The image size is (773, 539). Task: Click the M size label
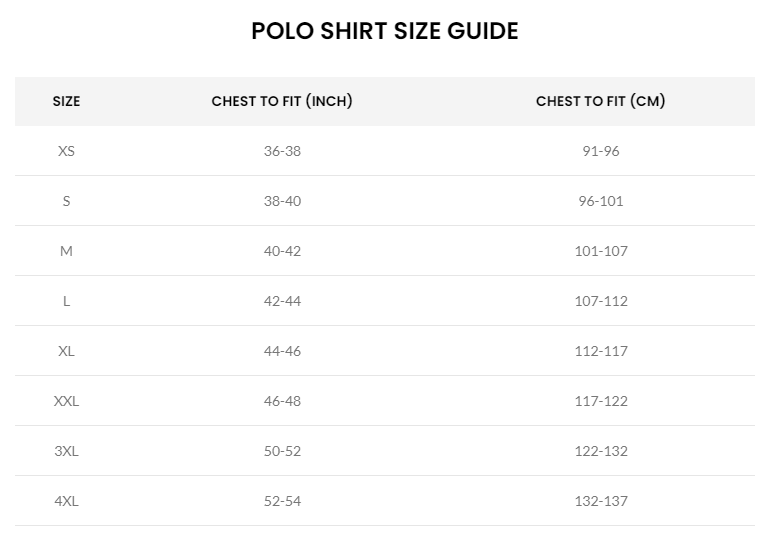click(x=66, y=251)
